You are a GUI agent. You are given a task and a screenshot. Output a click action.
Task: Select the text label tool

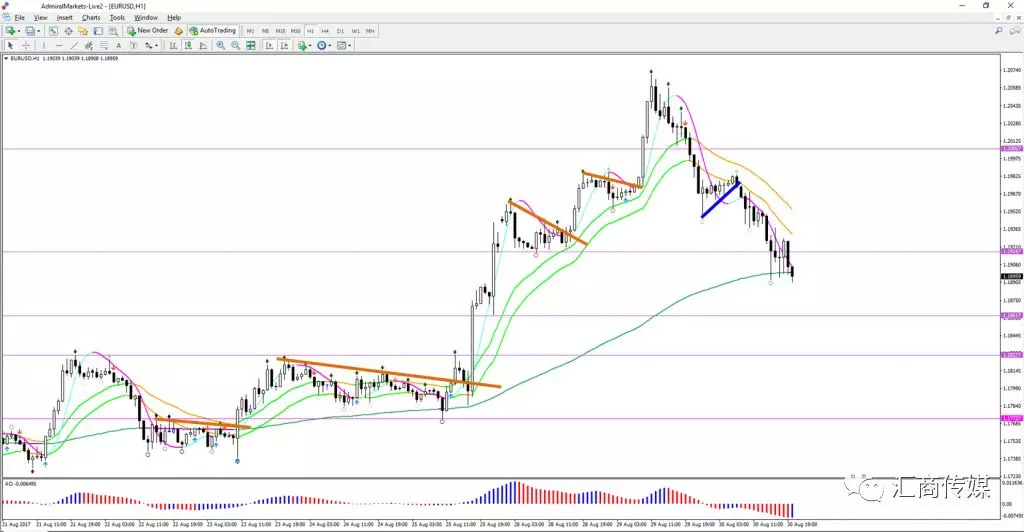(133, 46)
